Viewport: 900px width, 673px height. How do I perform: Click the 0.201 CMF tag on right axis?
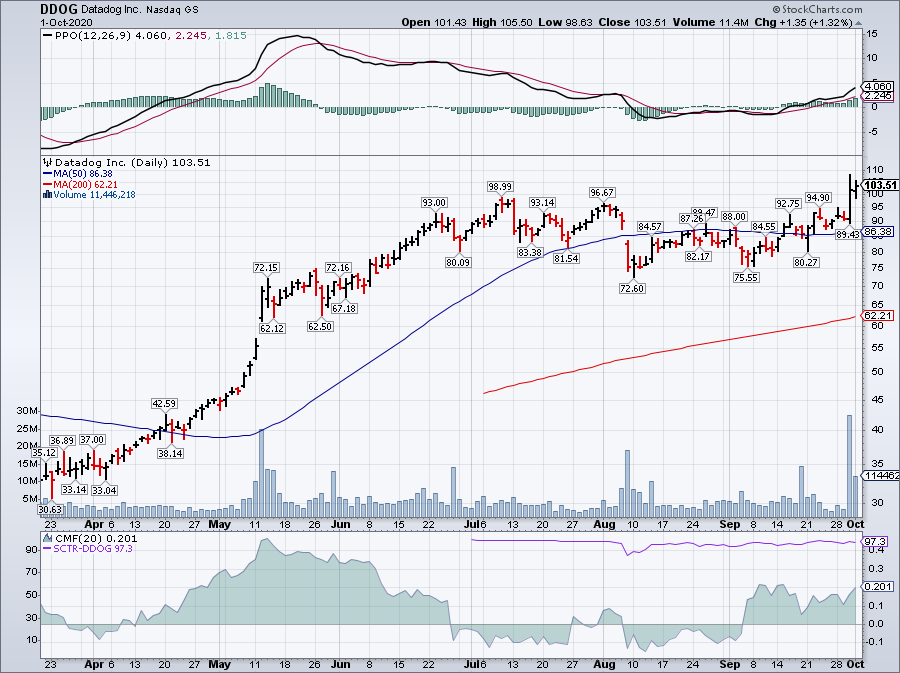point(878,586)
